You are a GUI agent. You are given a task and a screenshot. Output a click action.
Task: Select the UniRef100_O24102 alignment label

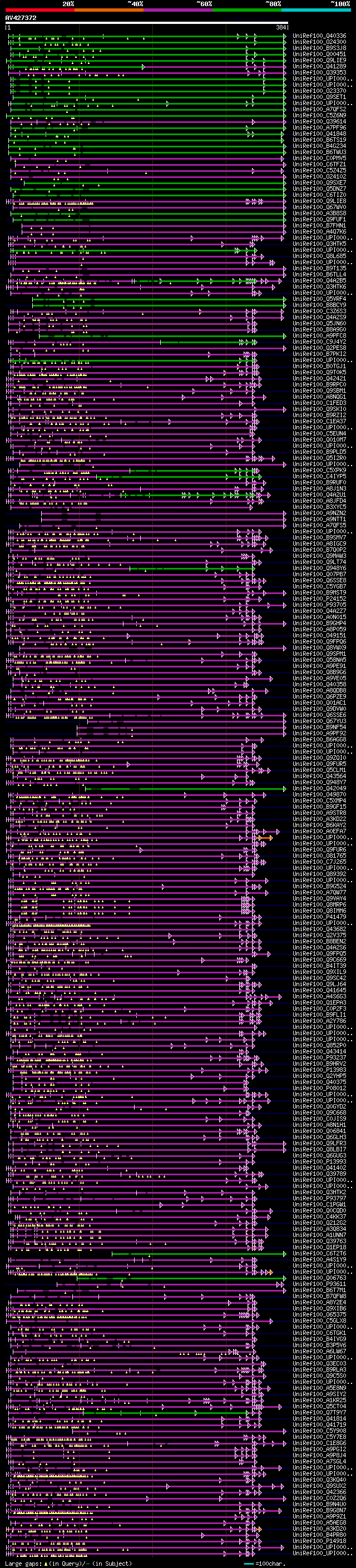pyautogui.click(x=319, y=177)
